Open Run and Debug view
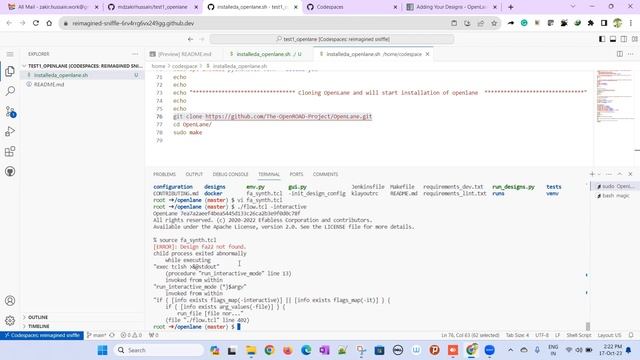 click(x=10, y=131)
